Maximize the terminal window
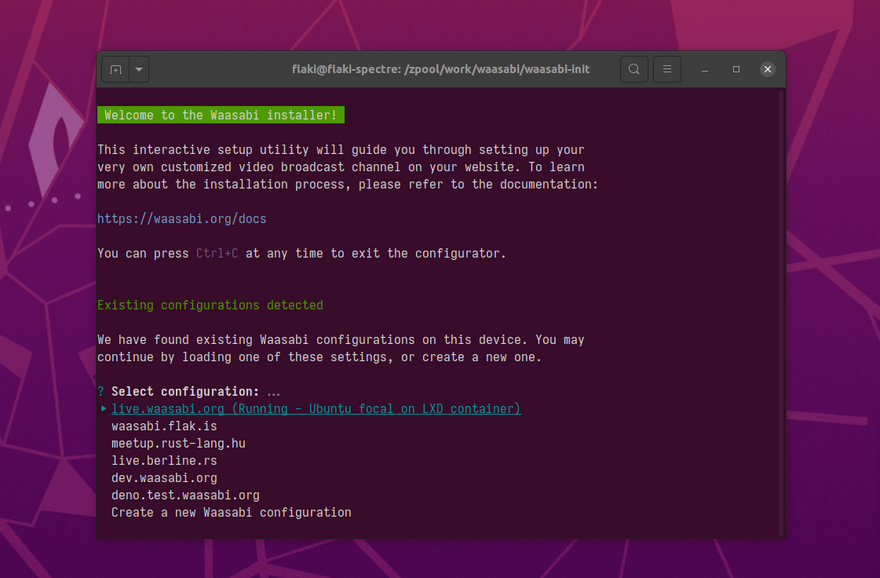The image size is (880, 578). [736, 70]
